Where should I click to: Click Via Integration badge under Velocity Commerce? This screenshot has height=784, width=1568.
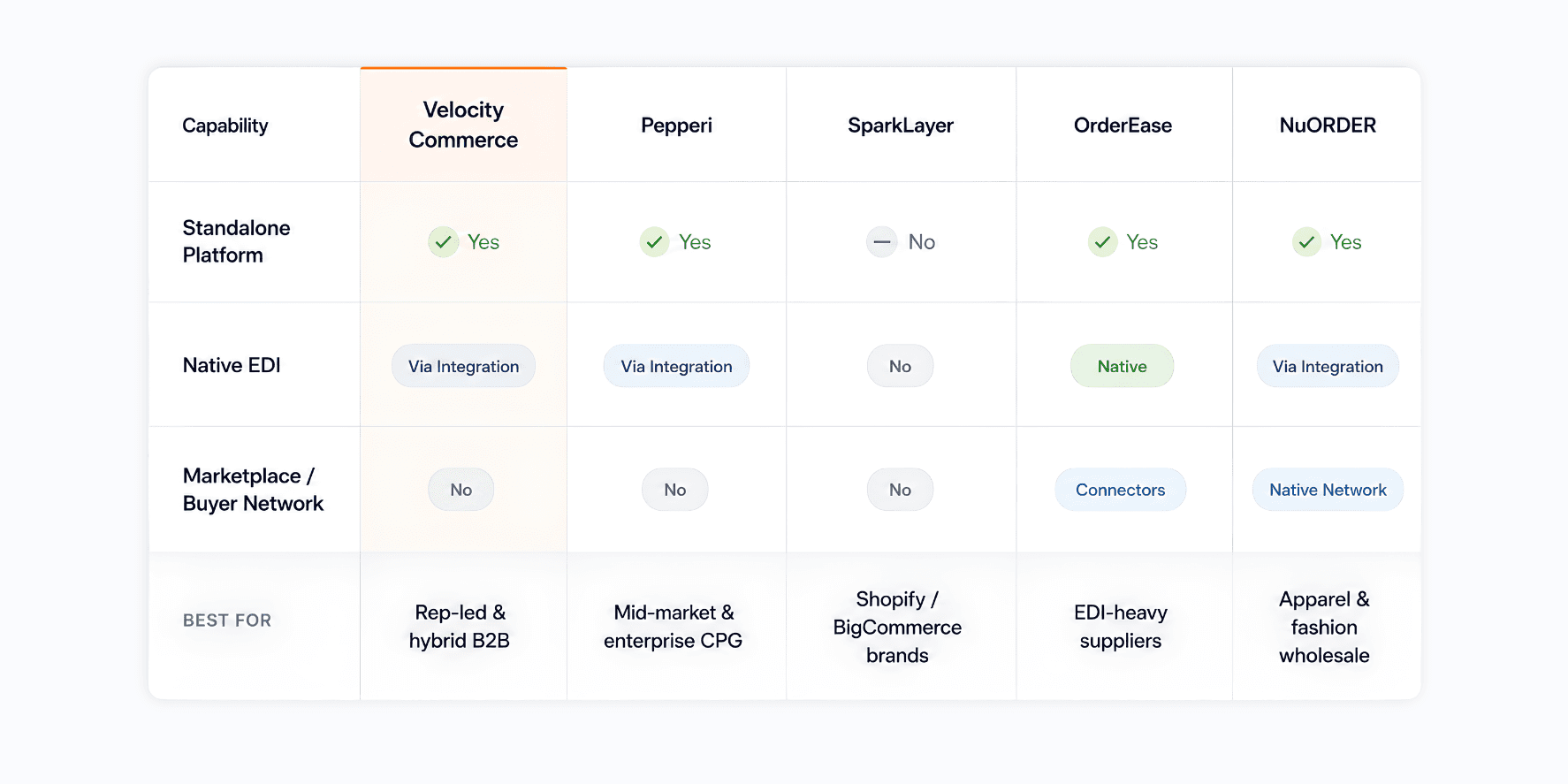coord(463,366)
